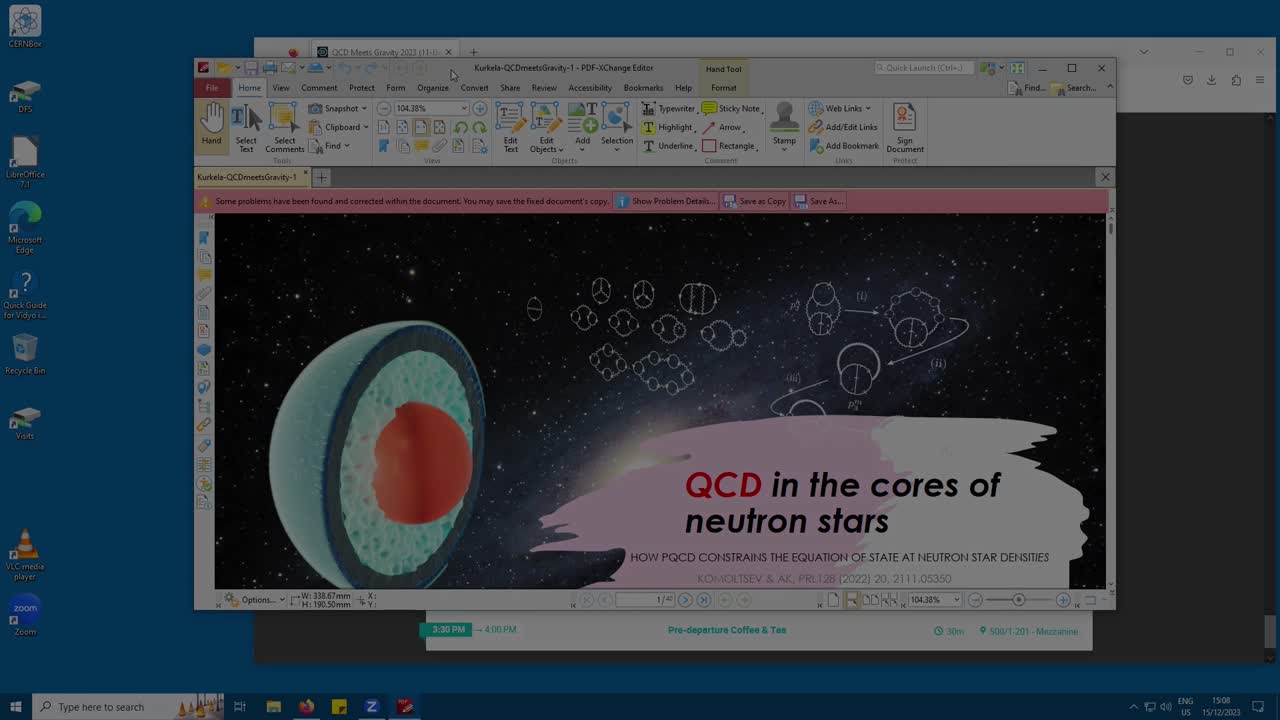
Task: Open VLC media player desktop shortcut
Action: [x=25, y=555]
